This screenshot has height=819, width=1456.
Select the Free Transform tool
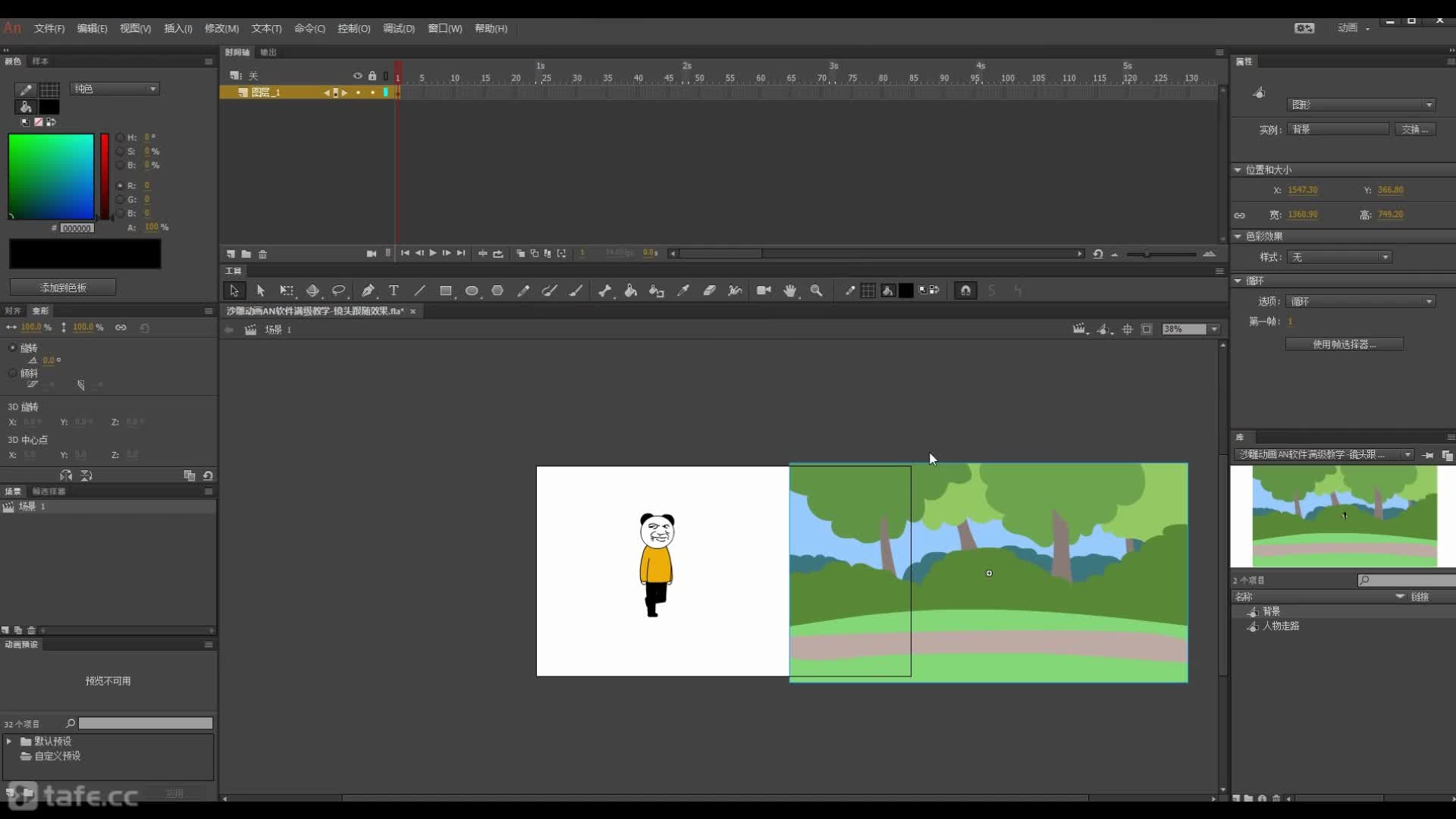click(x=287, y=291)
